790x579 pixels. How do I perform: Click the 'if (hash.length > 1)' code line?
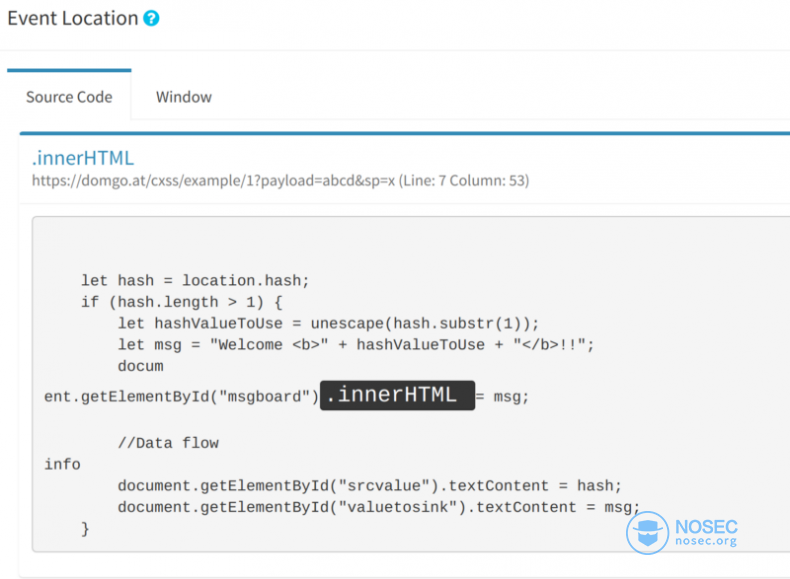click(182, 302)
